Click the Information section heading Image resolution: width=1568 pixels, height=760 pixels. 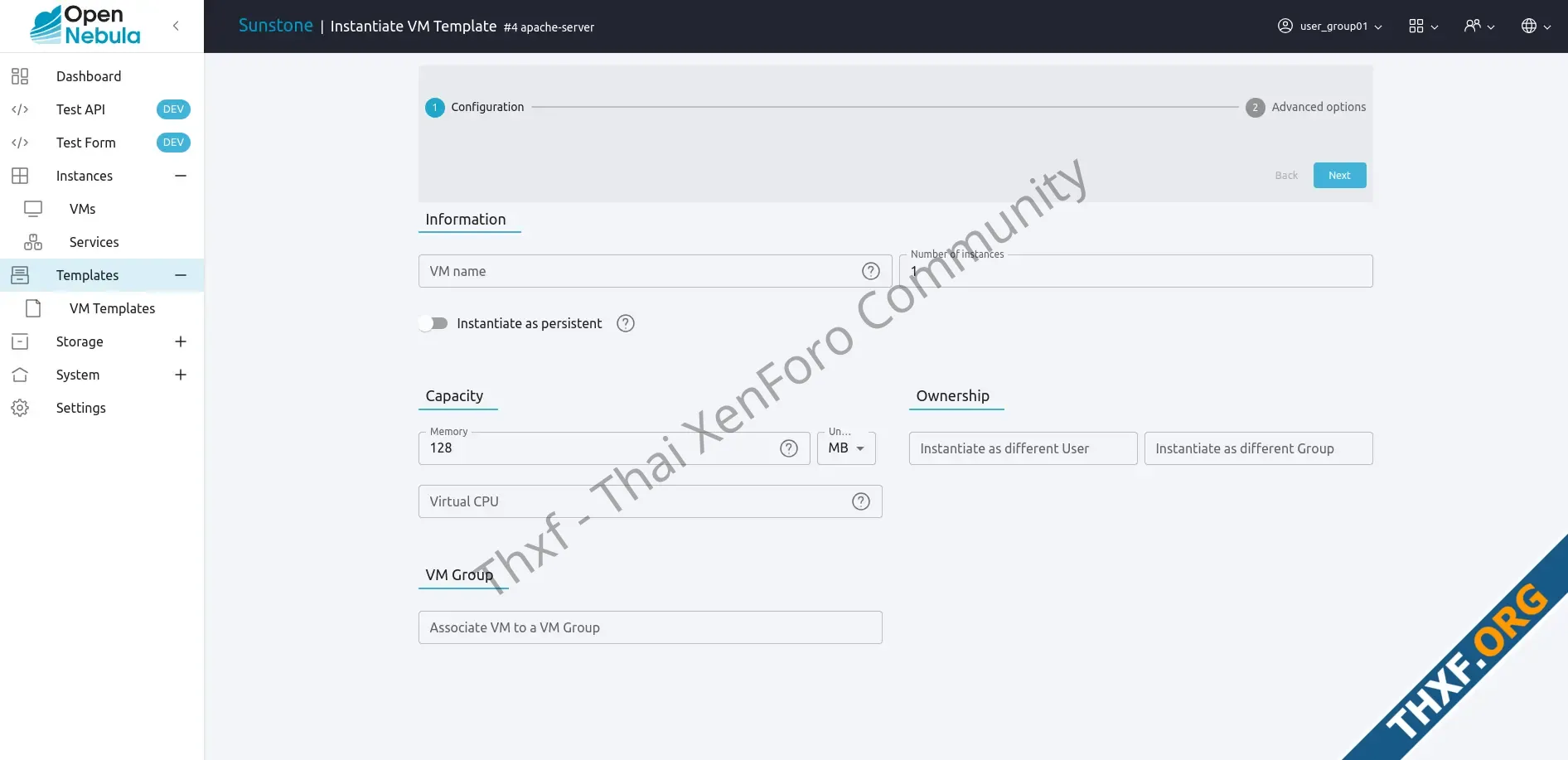pos(466,220)
